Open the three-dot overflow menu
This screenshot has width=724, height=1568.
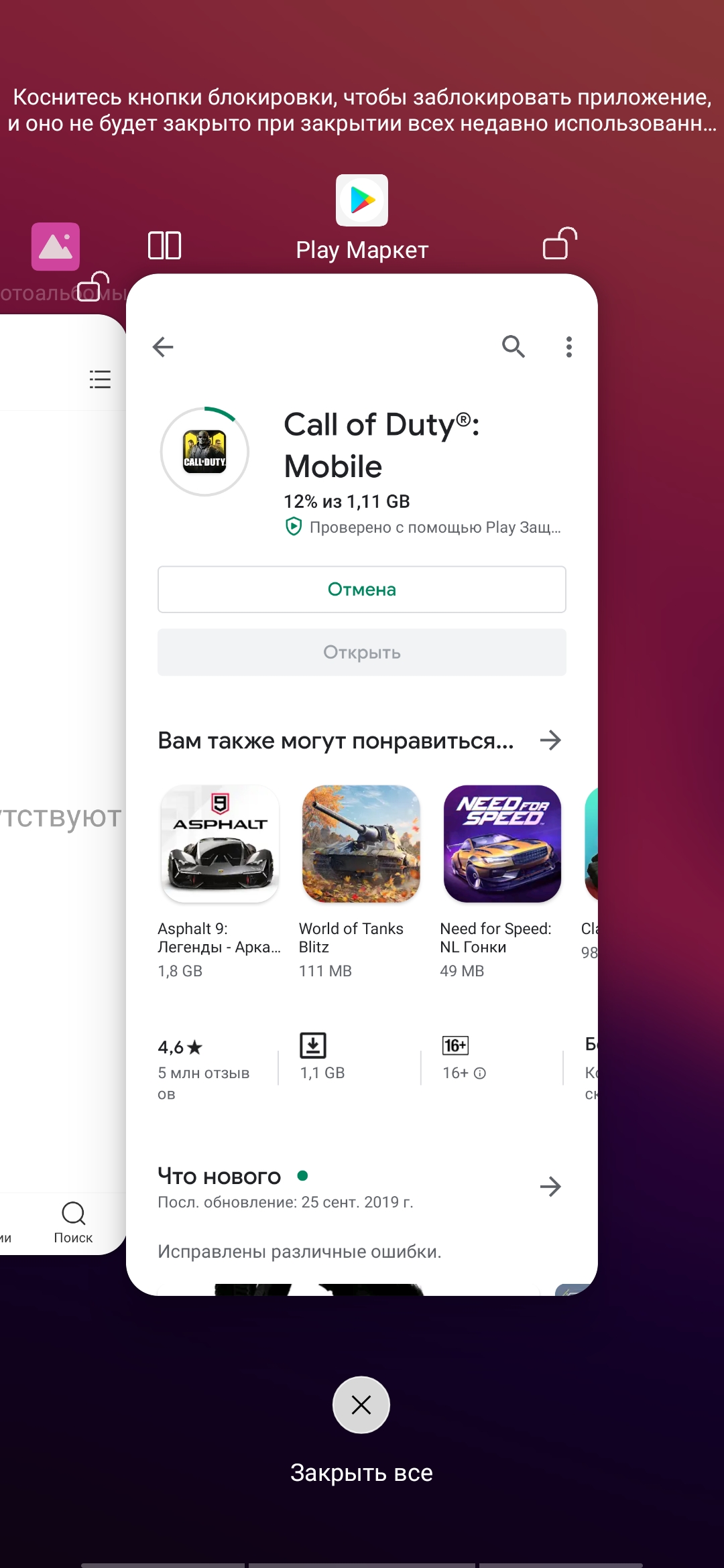pos(569,346)
